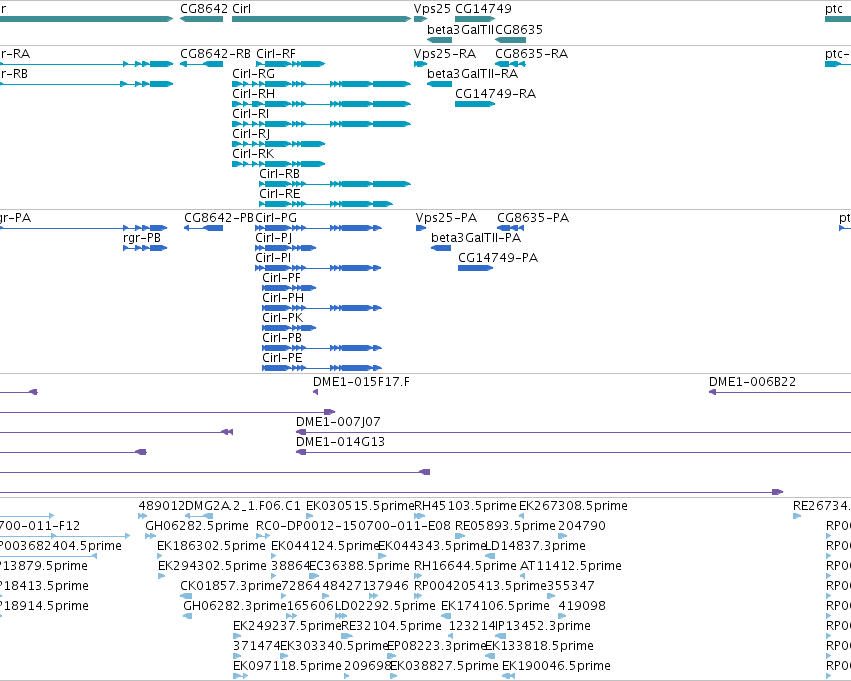The image size is (851, 681).
Task: Select transcript CG8642-RB
Action: pos(201,64)
